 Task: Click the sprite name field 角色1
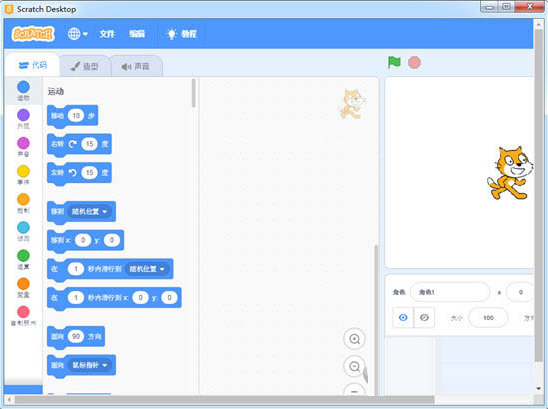coord(450,292)
